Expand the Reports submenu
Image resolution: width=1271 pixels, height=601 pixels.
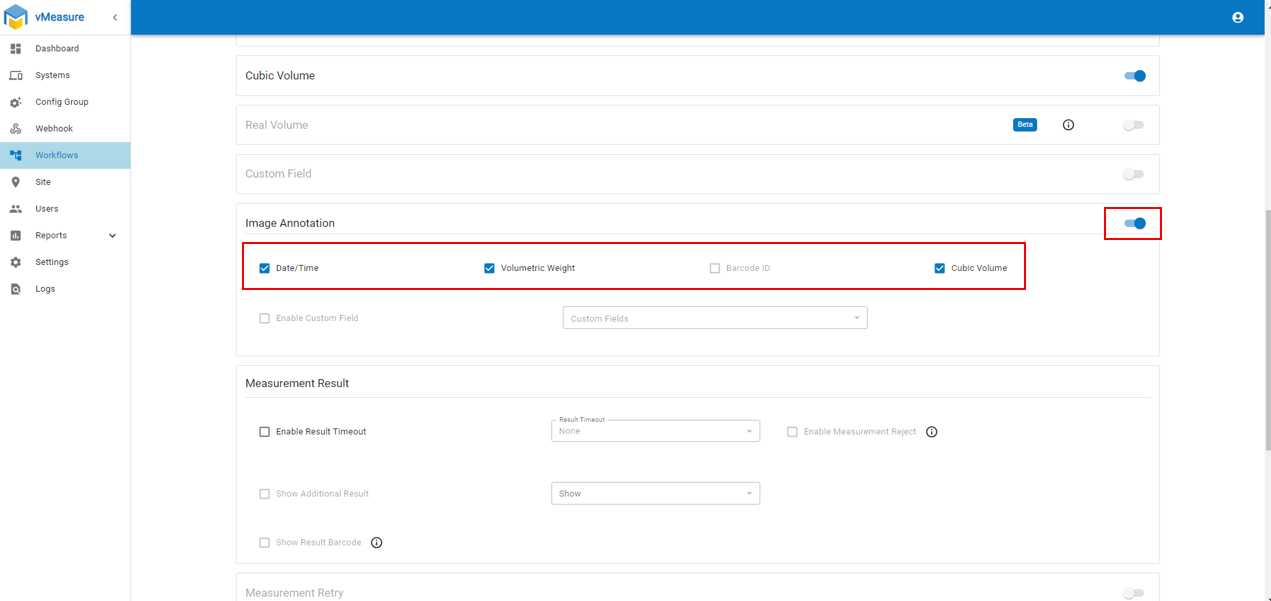click(112, 236)
